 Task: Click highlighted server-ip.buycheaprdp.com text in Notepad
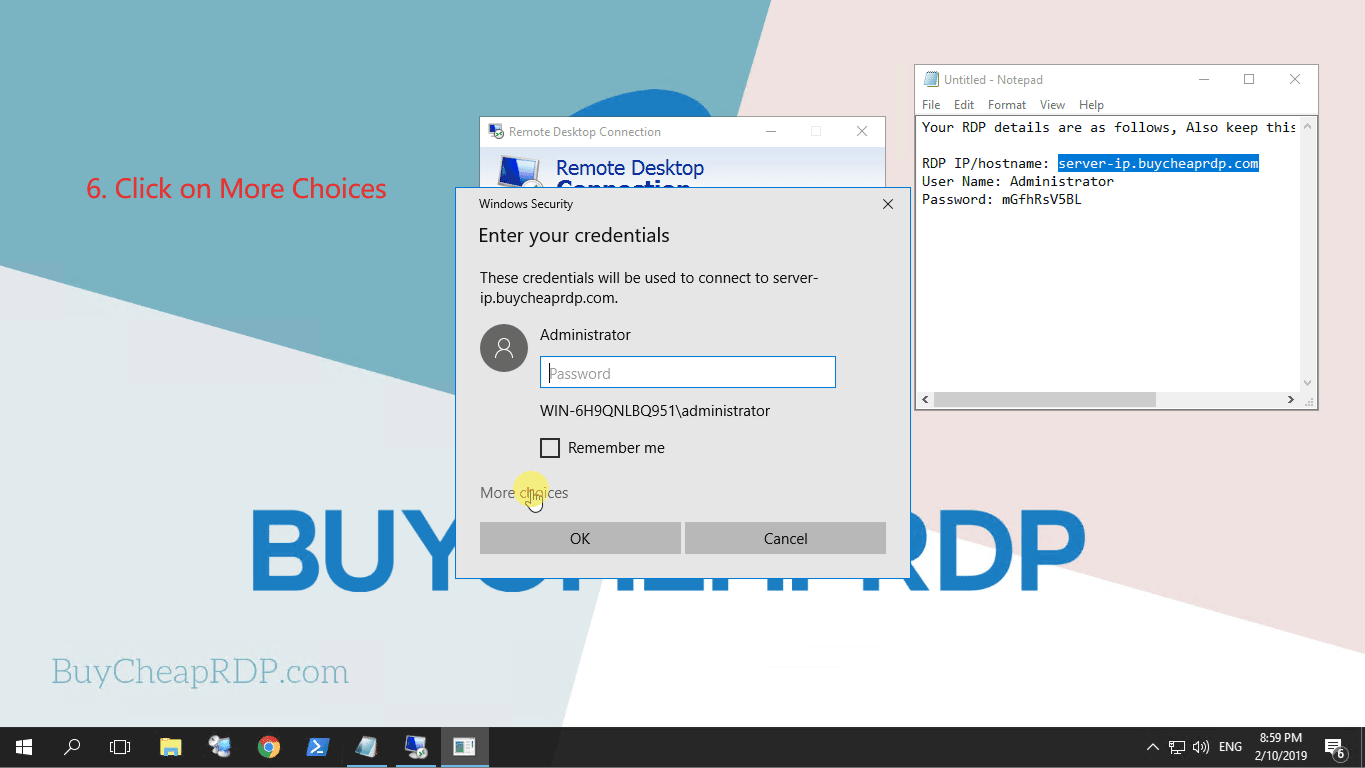tap(1158, 163)
